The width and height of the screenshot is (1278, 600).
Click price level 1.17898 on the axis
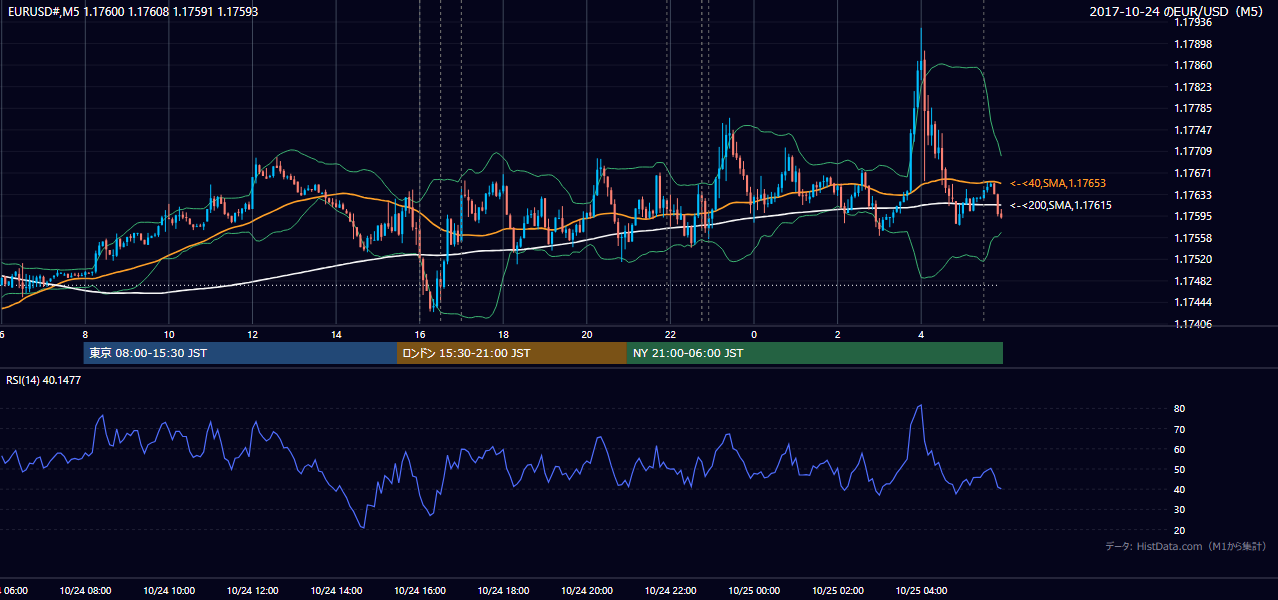tap(1193, 44)
